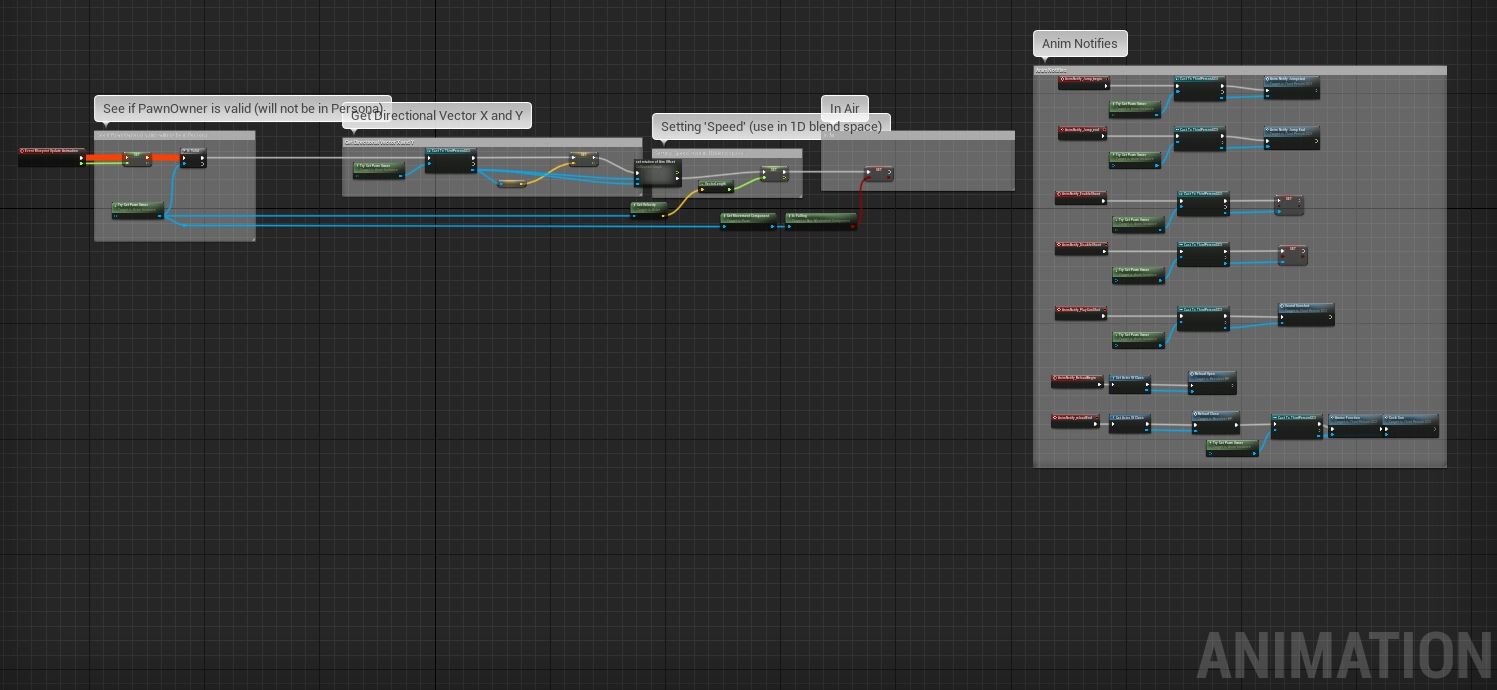1497x690 pixels.
Task: Select the Get Directional Vector comment box header
Action: point(492,142)
